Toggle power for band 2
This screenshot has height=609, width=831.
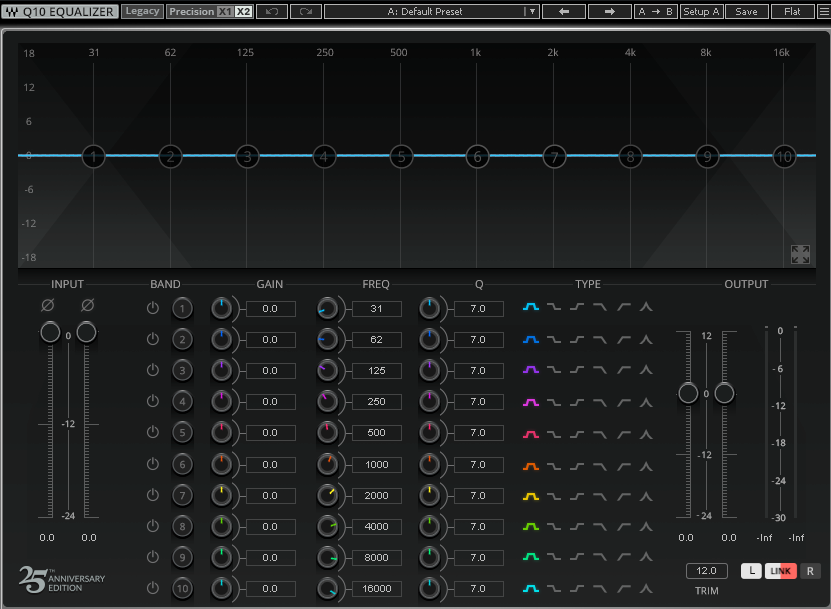point(153,339)
